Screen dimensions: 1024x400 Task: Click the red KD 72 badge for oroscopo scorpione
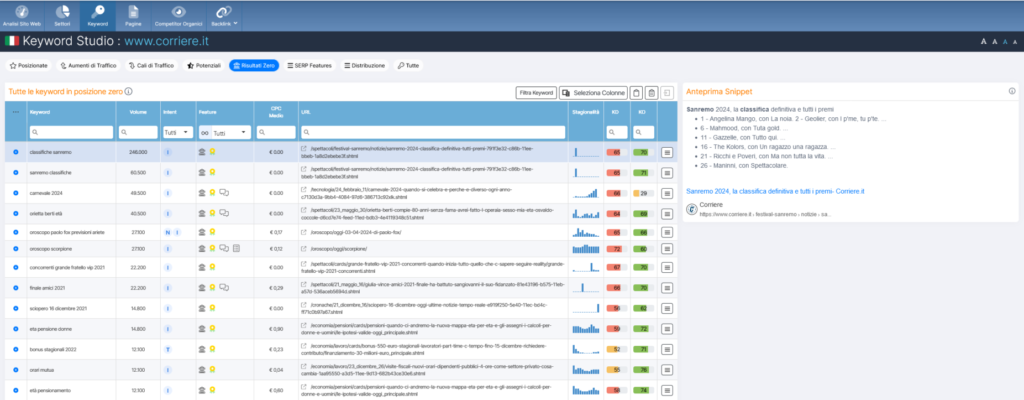(x=616, y=249)
